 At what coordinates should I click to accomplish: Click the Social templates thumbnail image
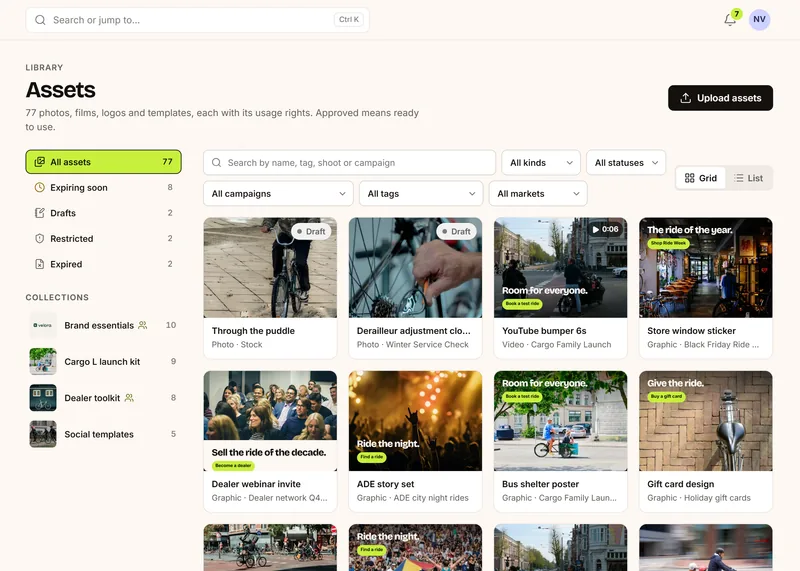click(x=43, y=434)
